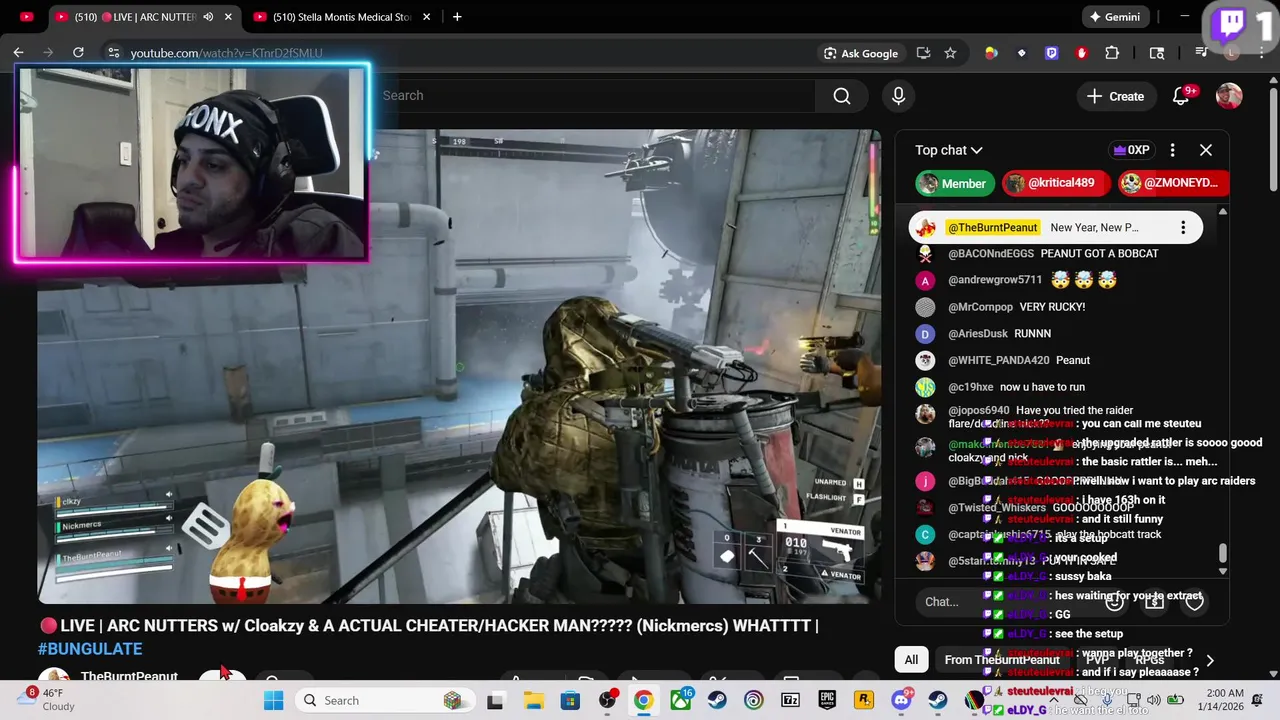This screenshot has width=1280, height=720.
Task: Click the 0XP crown badge in chat
Action: [x=1131, y=150]
